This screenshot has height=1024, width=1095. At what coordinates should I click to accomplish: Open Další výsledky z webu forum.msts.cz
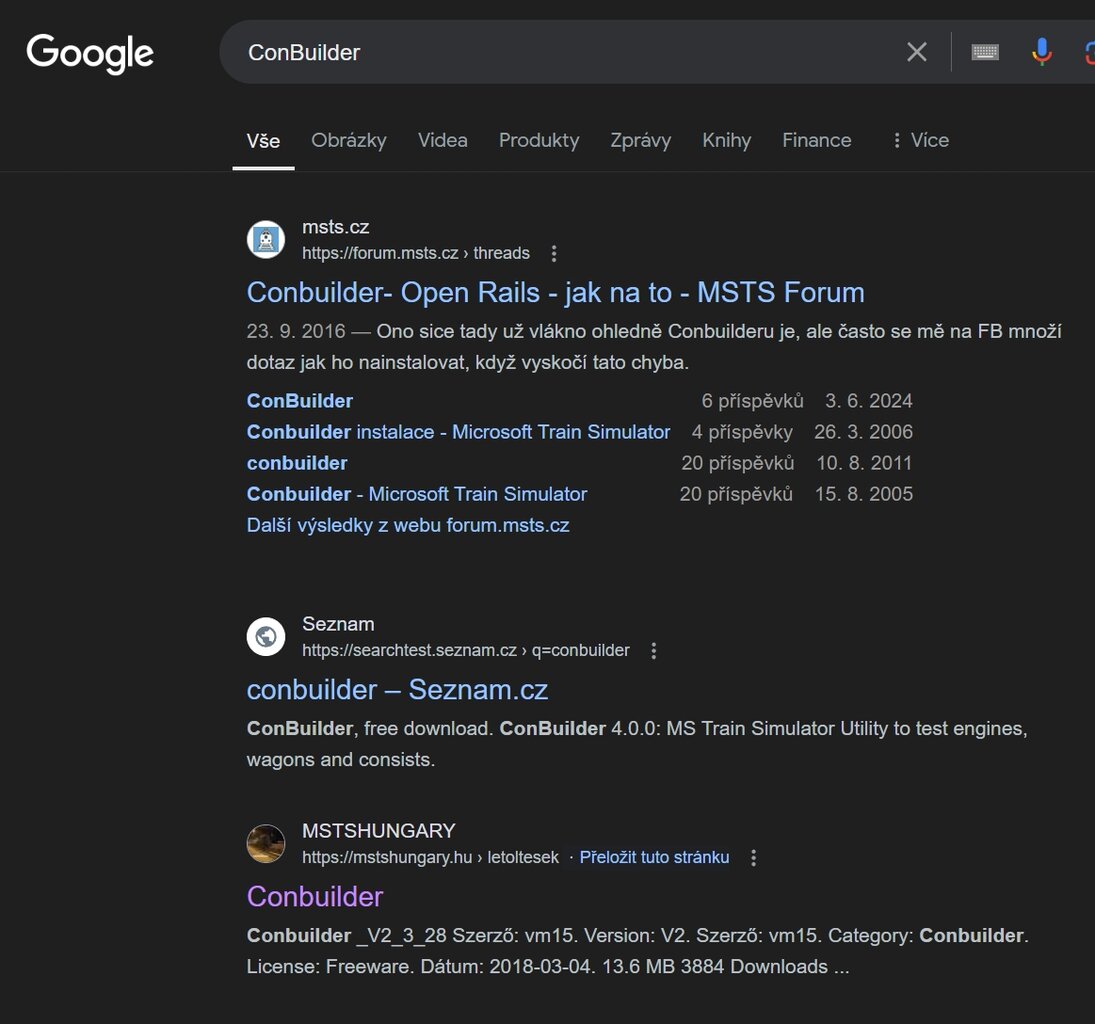click(408, 525)
